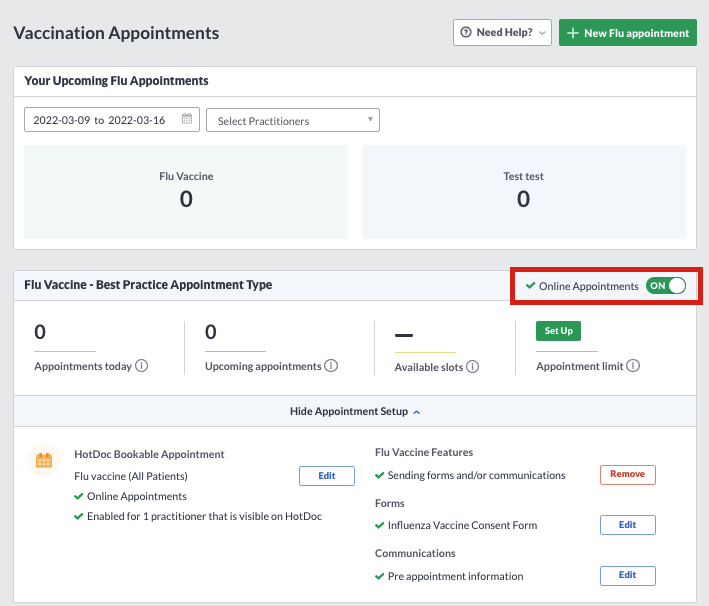
Task: Click the Communications subheading
Action: pyautogui.click(x=415, y=553)
